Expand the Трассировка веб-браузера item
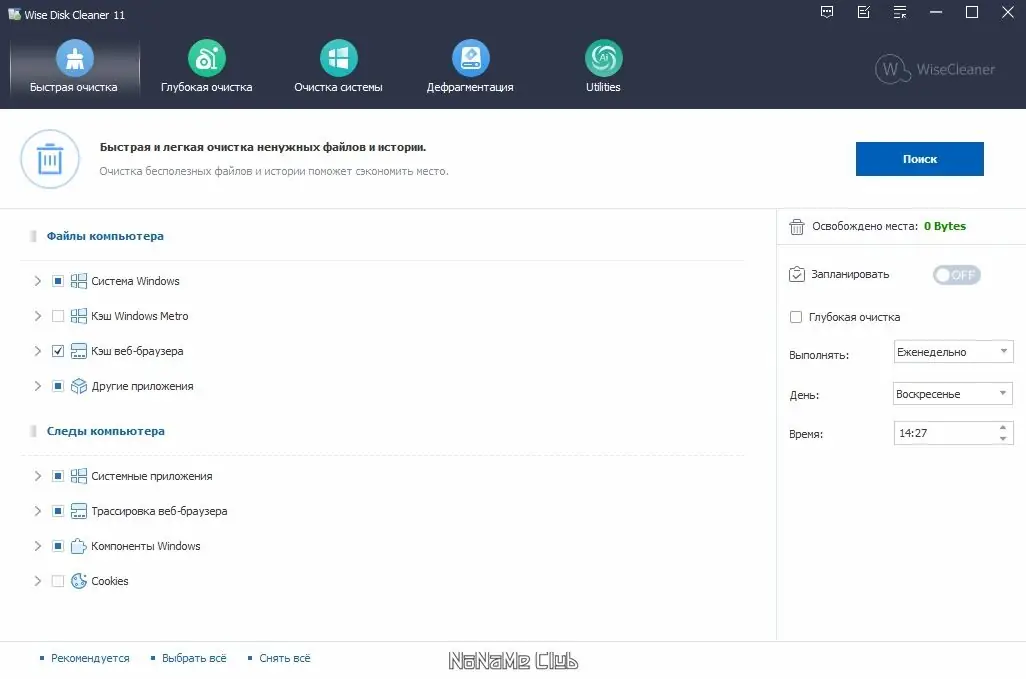Image resolution: width=1026 pixels, height=679 pixels. pyautogui.click(x=38, y=511)
